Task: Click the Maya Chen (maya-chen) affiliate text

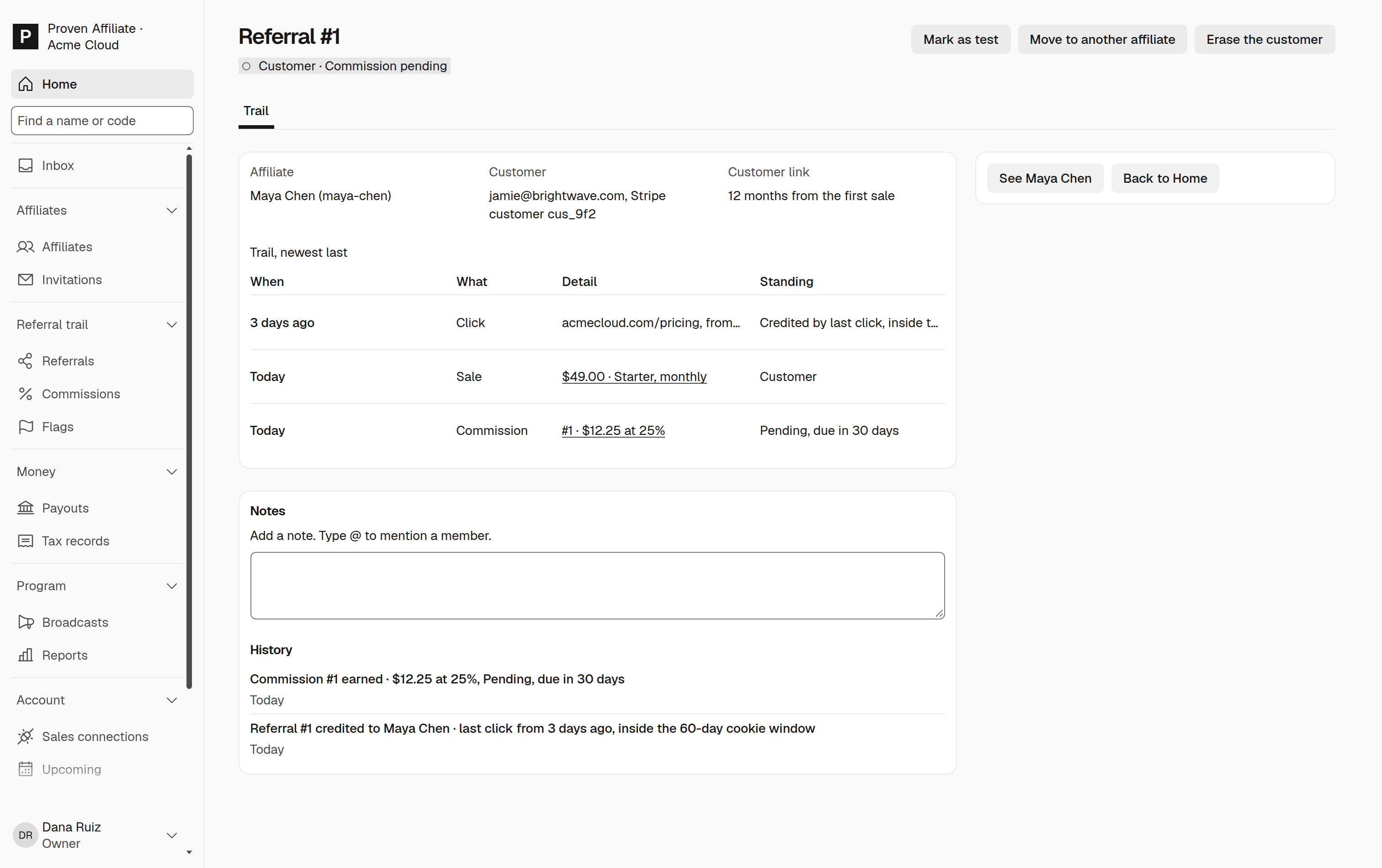Action: (321, 196)
